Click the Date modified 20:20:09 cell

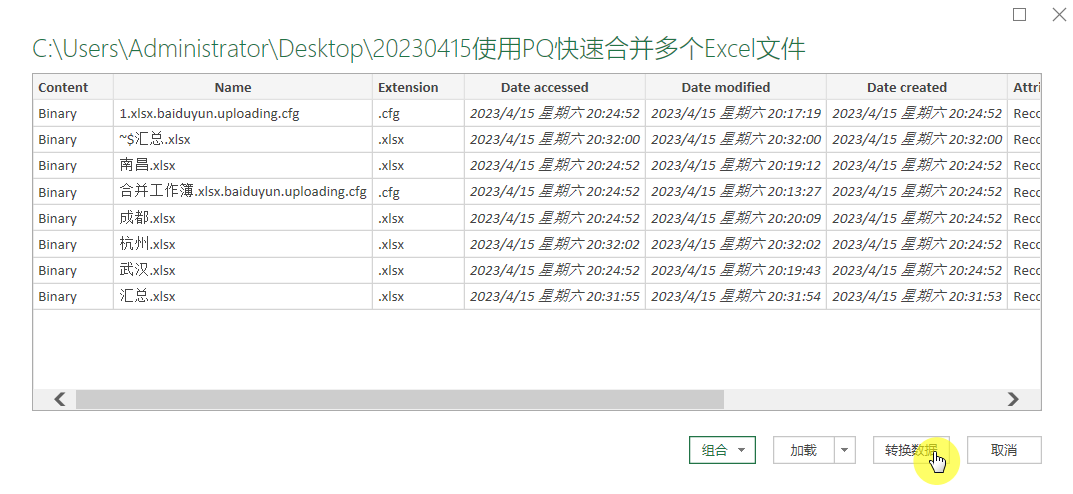pos(735,218)
